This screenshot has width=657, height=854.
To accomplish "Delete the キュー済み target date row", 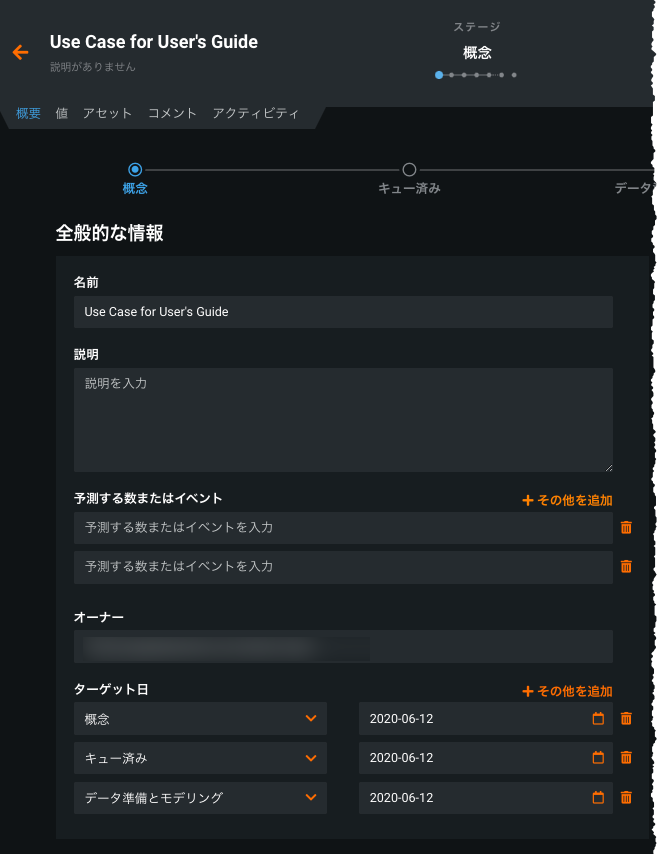I will tap(626, 758).
